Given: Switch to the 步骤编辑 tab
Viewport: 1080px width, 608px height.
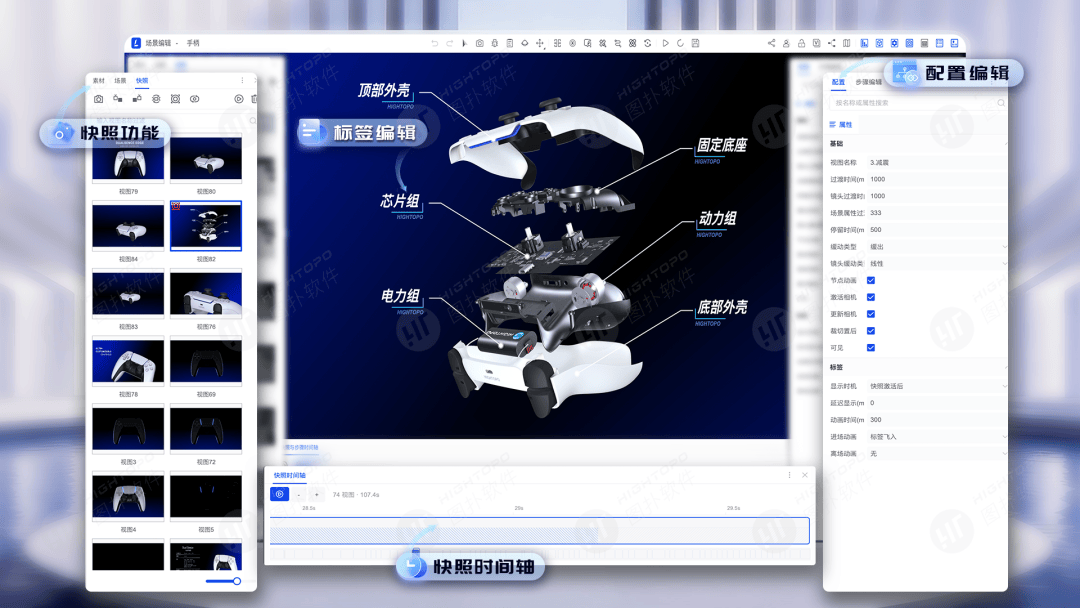Looking at the screenshot, I should coord(869,82).
